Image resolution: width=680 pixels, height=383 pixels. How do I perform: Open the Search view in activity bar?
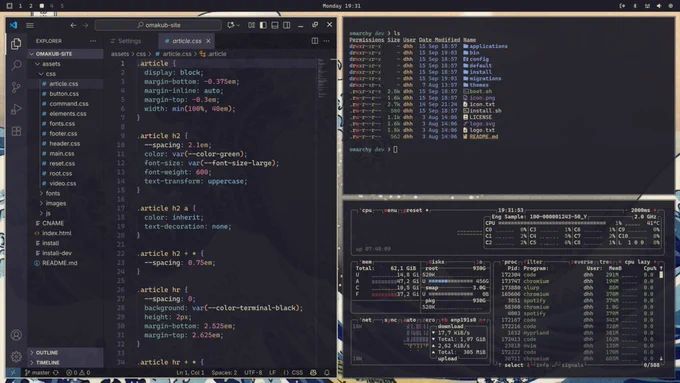tap(16, 65)
